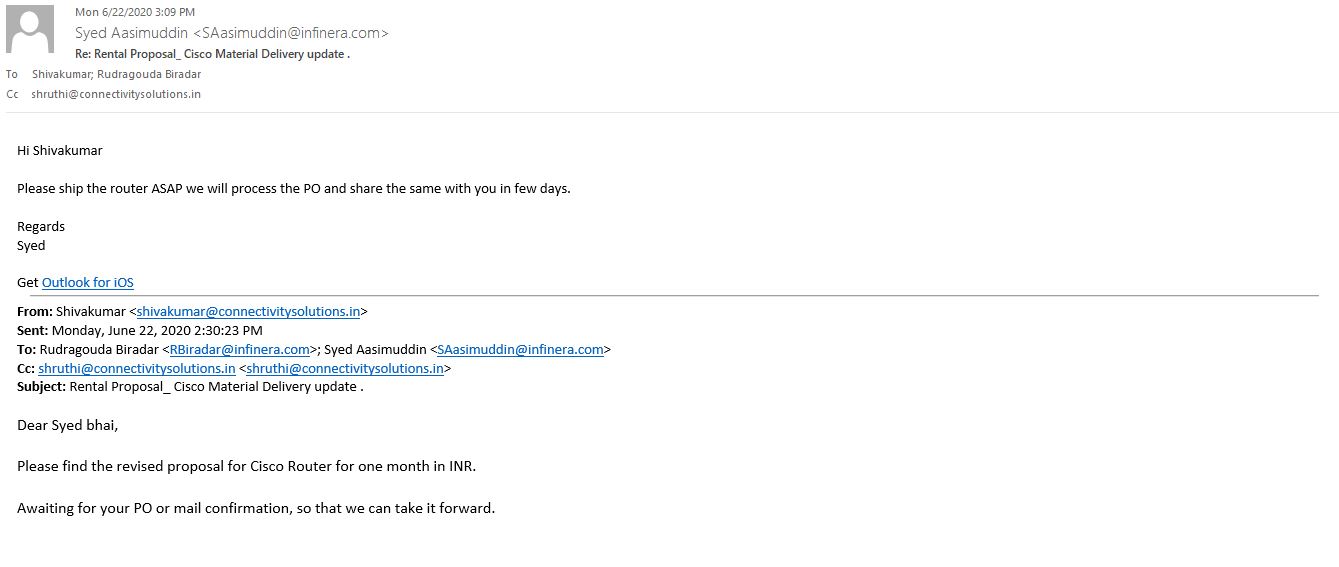1339x567 pixels.
Task: Click shruthi link inside angle brackets
Action: pyautogui.click(x=345, y=368)
